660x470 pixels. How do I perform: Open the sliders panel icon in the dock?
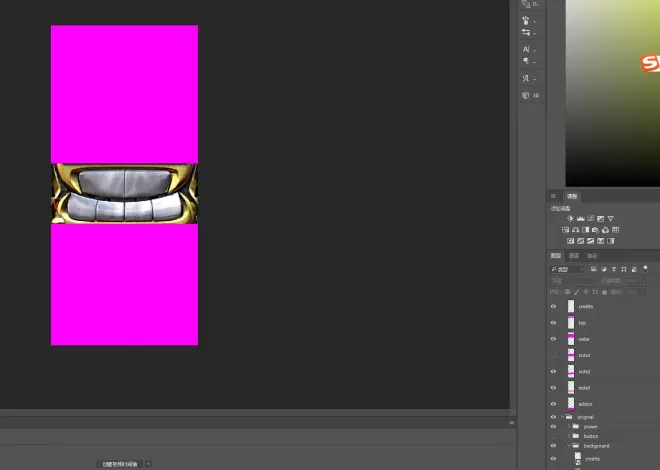click(526, 32)
